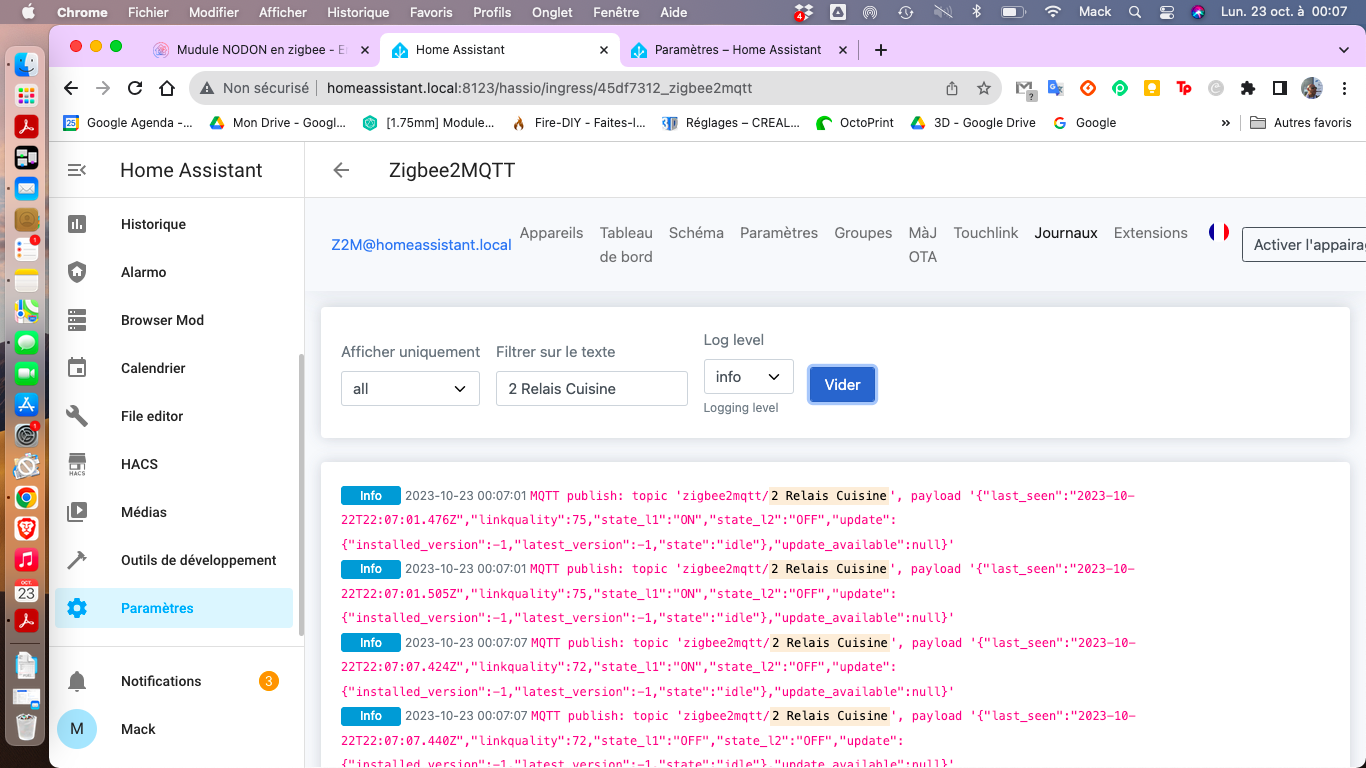Open the Mack user profile avatar
Viewport: 1366px width, 768px height.
[77, 729]
